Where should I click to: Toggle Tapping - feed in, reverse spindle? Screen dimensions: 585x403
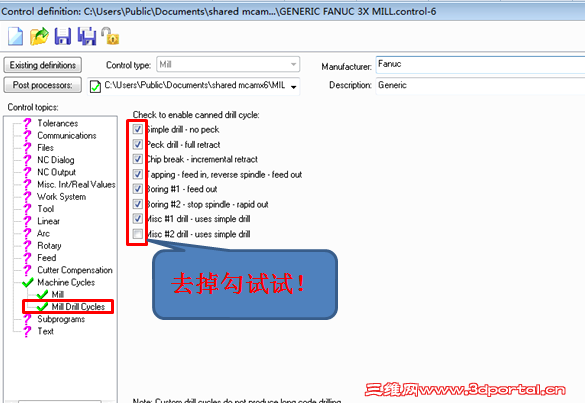(138, 174)
